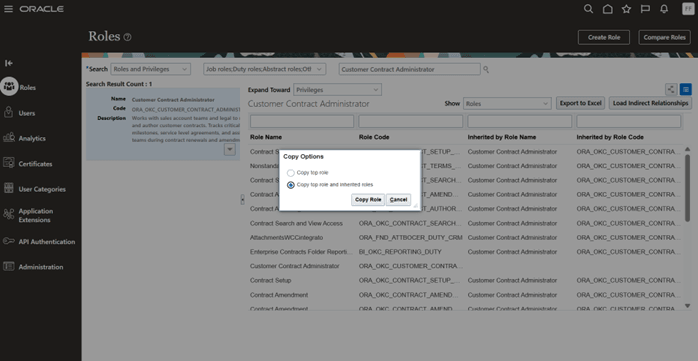Open the hamburger navigation menu

click(8, 9)
